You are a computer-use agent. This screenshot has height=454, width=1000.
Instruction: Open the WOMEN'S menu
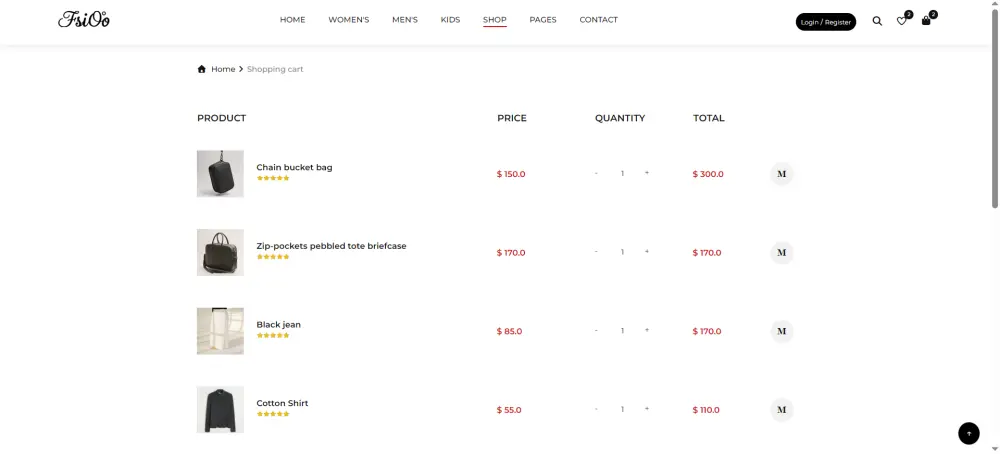click(x=349, y=20)
